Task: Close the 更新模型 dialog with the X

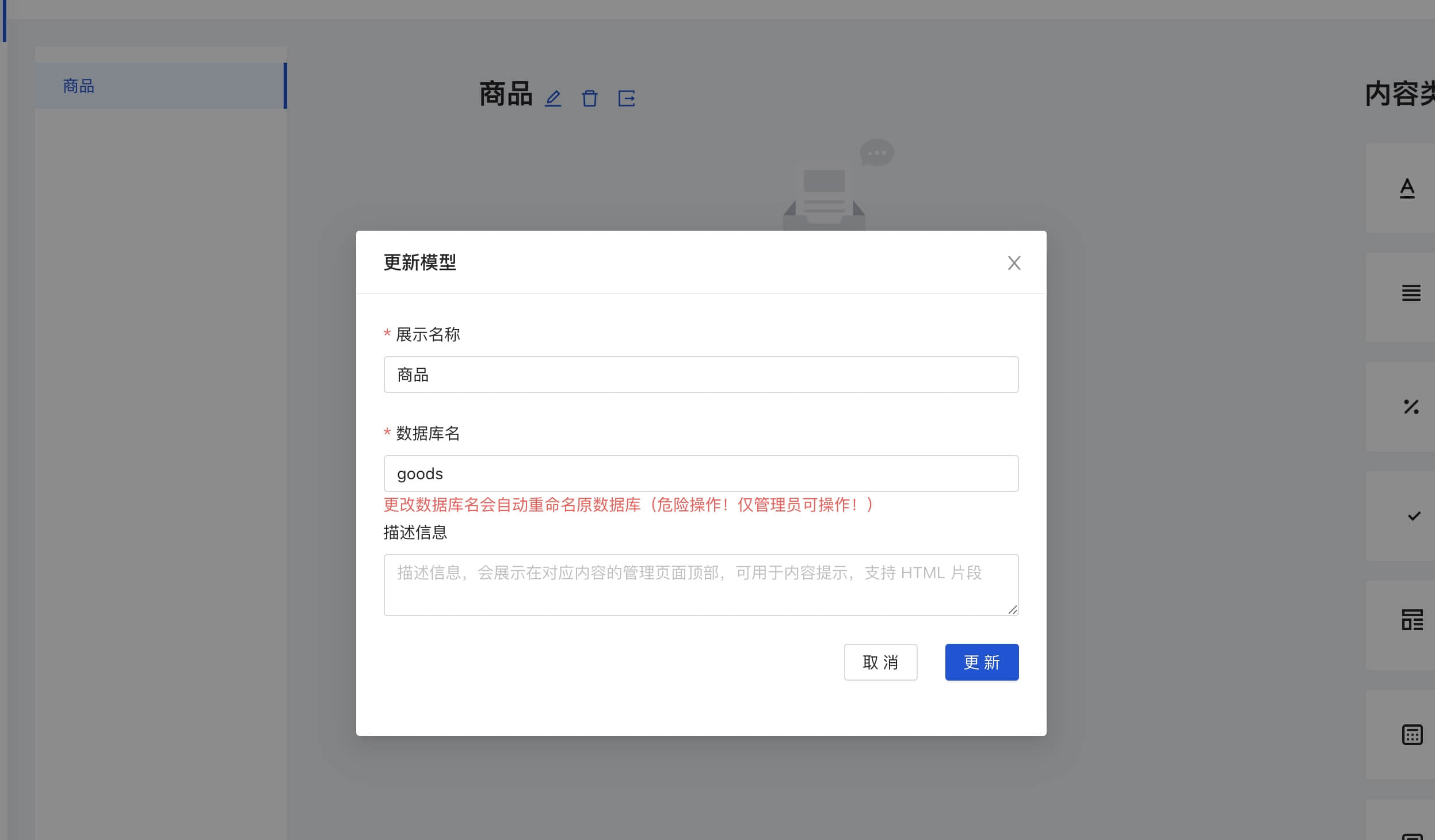Action: [x=1014, y=263]
